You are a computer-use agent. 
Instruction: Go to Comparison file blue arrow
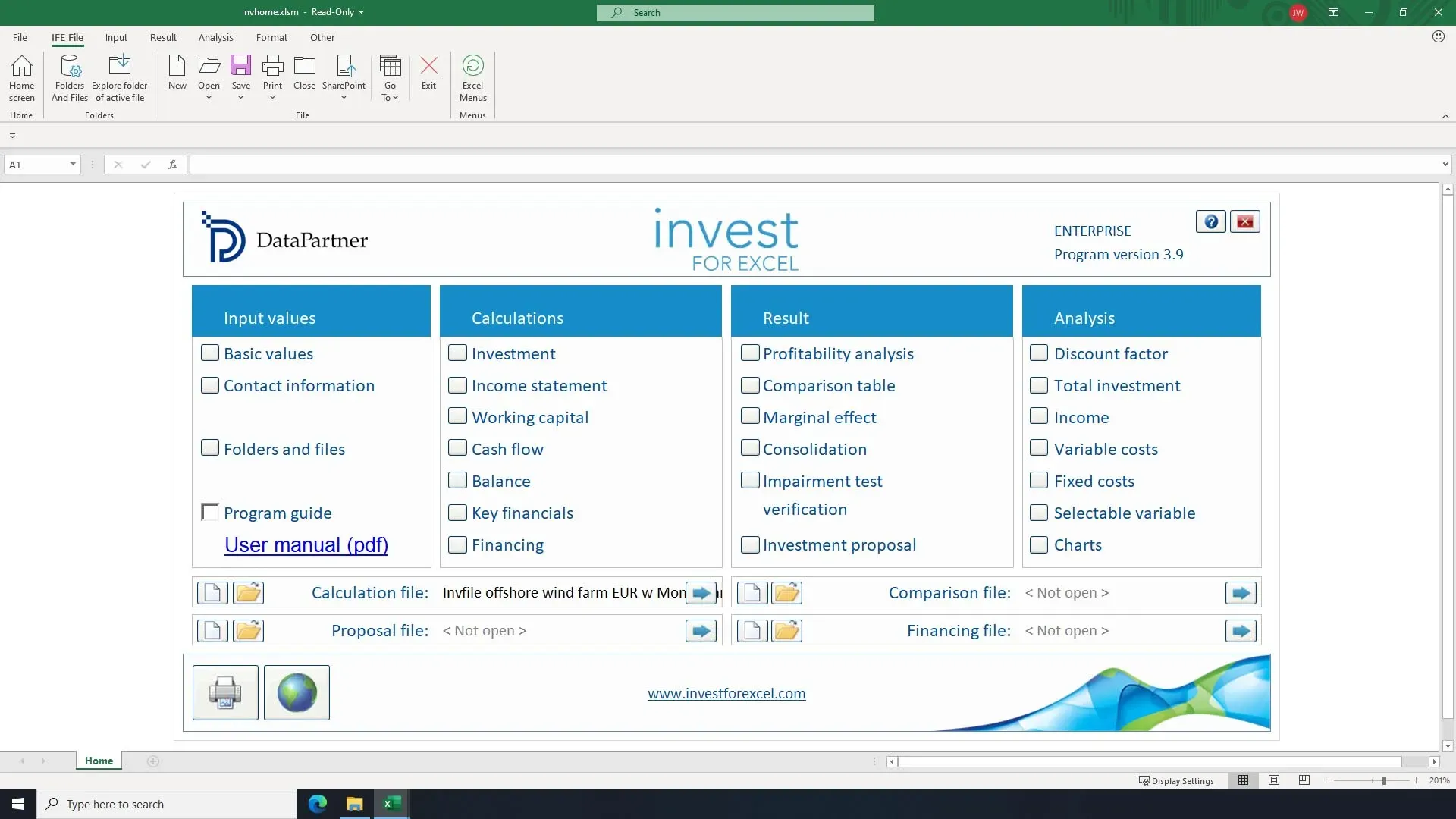click(x=1241, y=593)
